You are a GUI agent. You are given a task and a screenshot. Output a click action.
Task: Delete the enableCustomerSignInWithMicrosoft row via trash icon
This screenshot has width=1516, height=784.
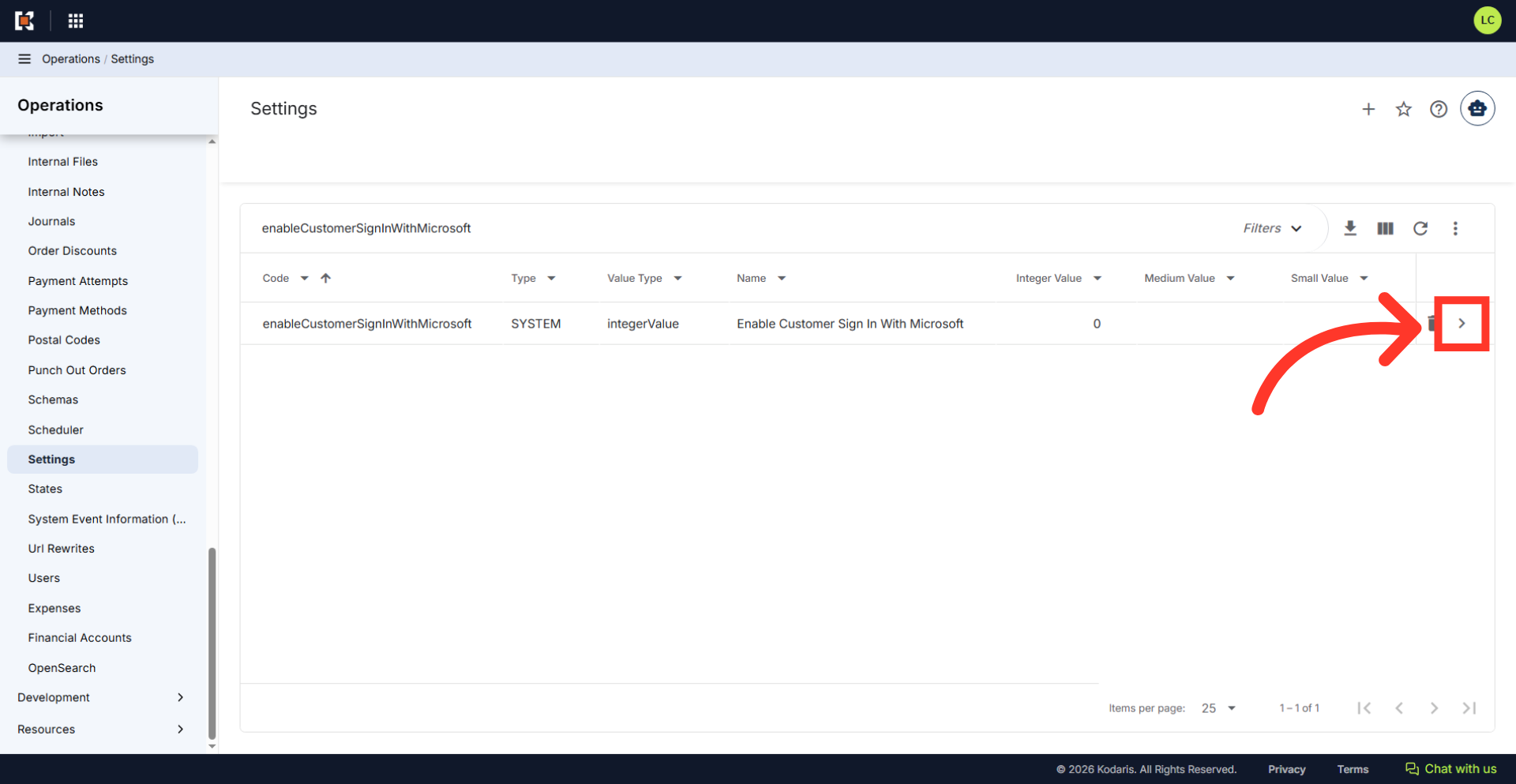coord(1431,323)
